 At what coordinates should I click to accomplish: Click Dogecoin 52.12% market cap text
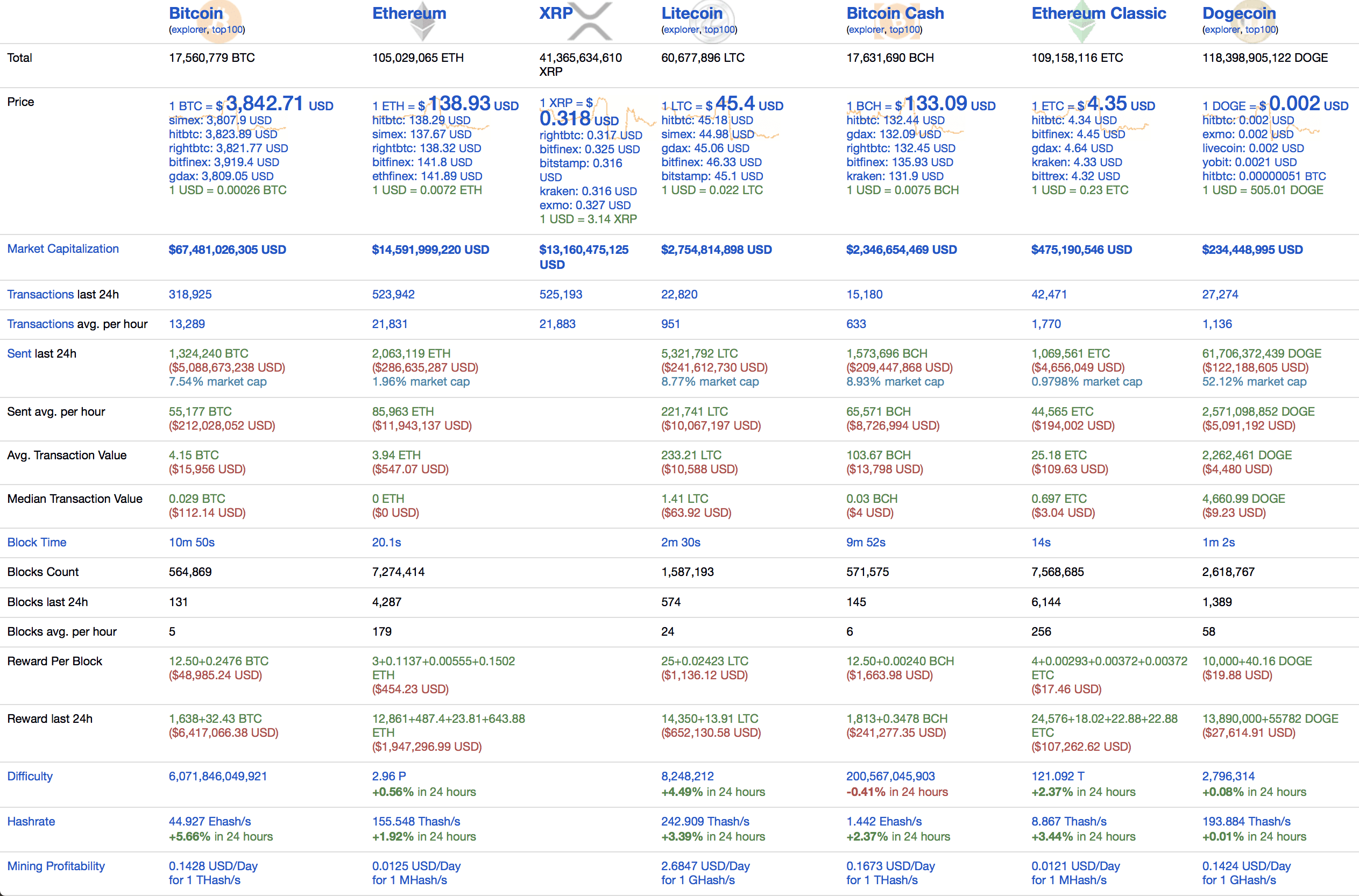[x=1255, y=382]
